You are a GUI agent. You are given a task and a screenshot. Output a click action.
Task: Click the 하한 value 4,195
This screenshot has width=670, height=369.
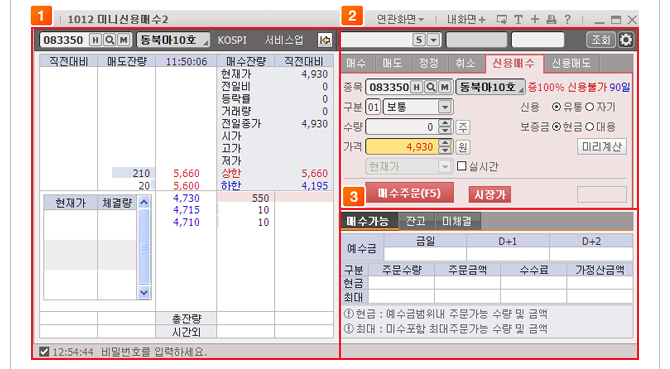click(x=314, y=186)
